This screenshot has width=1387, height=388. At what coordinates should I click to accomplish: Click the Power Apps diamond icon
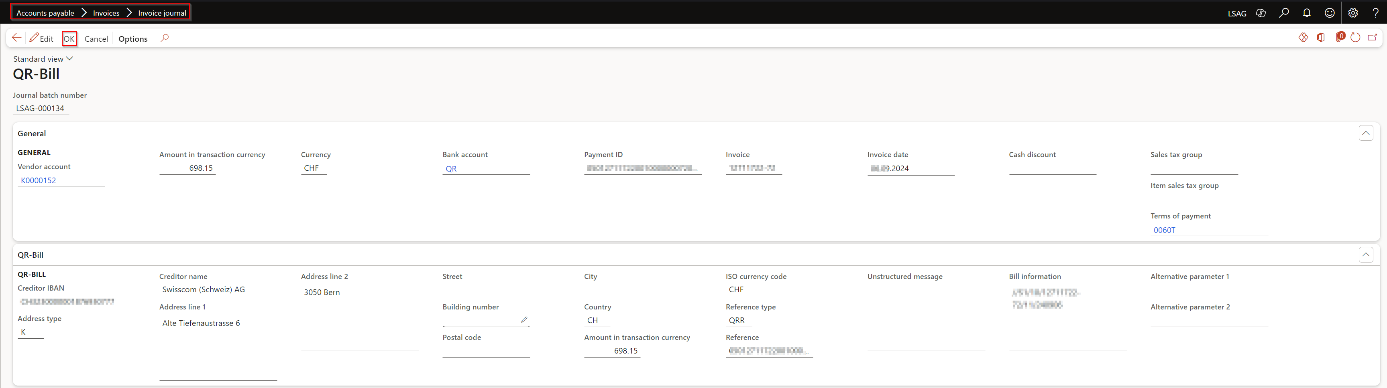(x=1303, y=38)
